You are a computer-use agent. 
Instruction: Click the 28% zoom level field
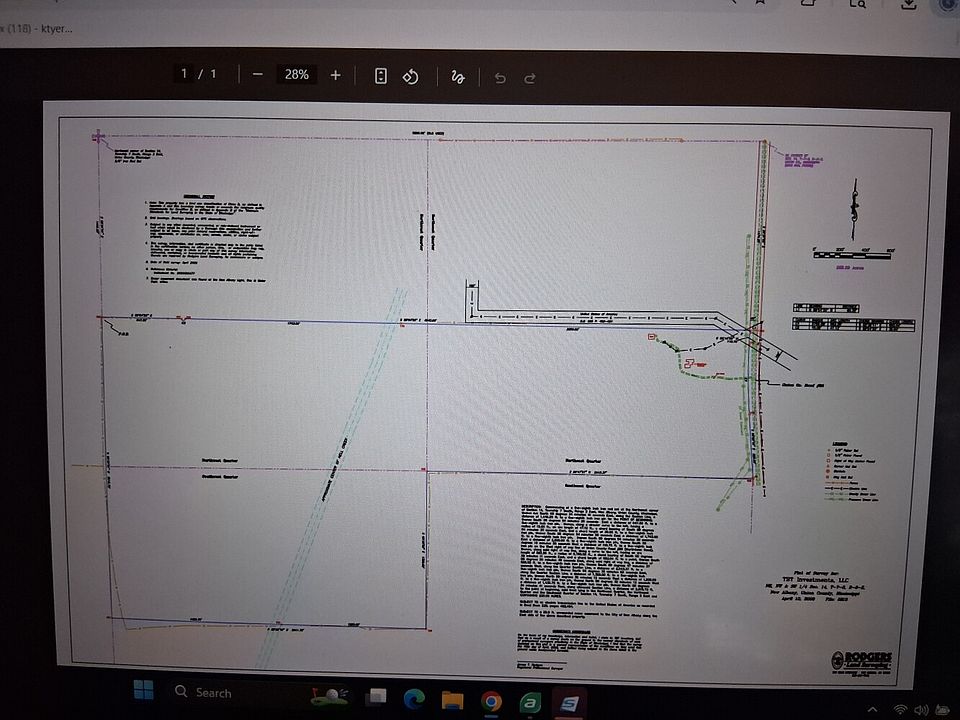[296, 75]
